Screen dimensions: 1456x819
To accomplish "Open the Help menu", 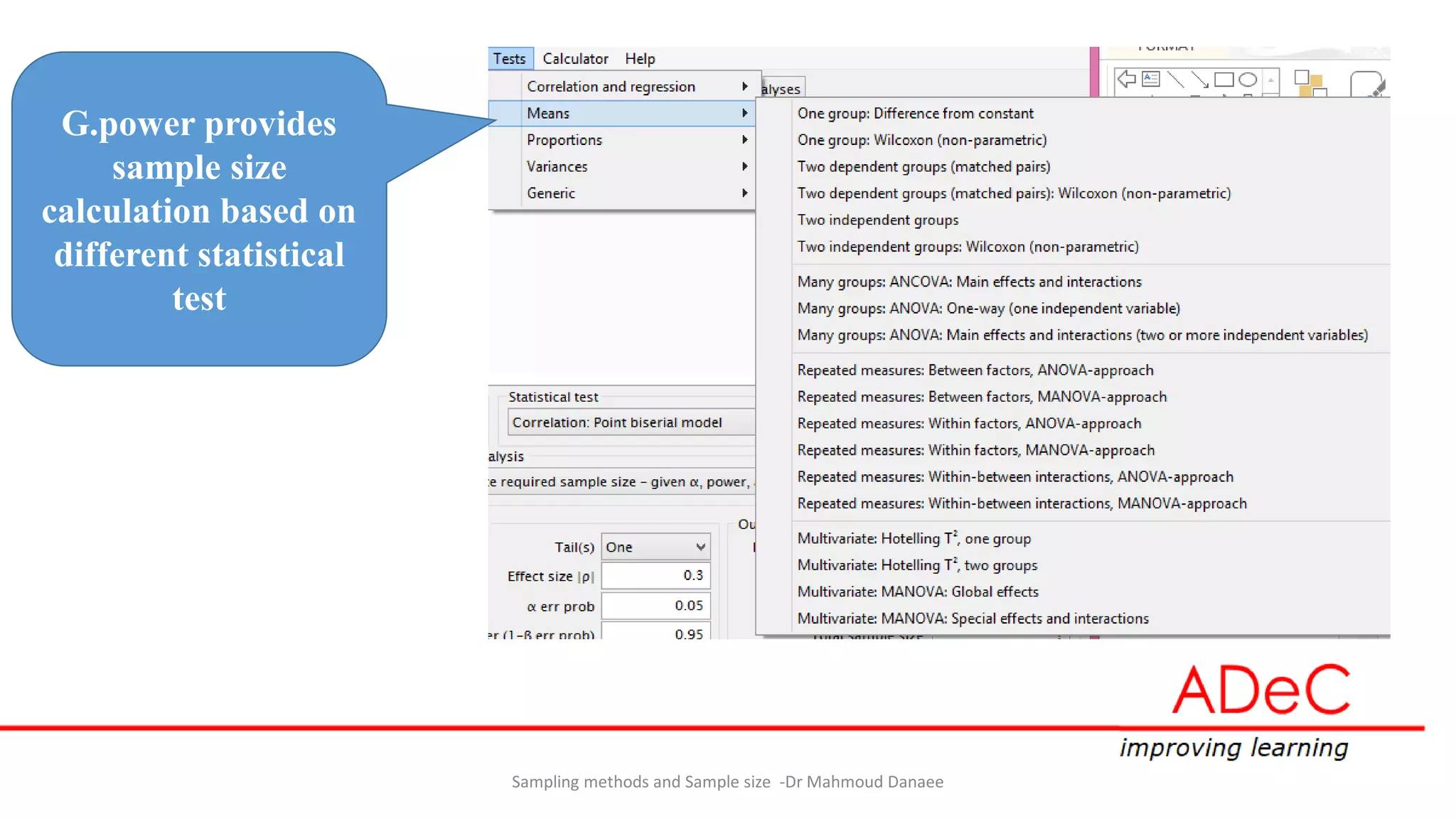I will click(639, 58).
